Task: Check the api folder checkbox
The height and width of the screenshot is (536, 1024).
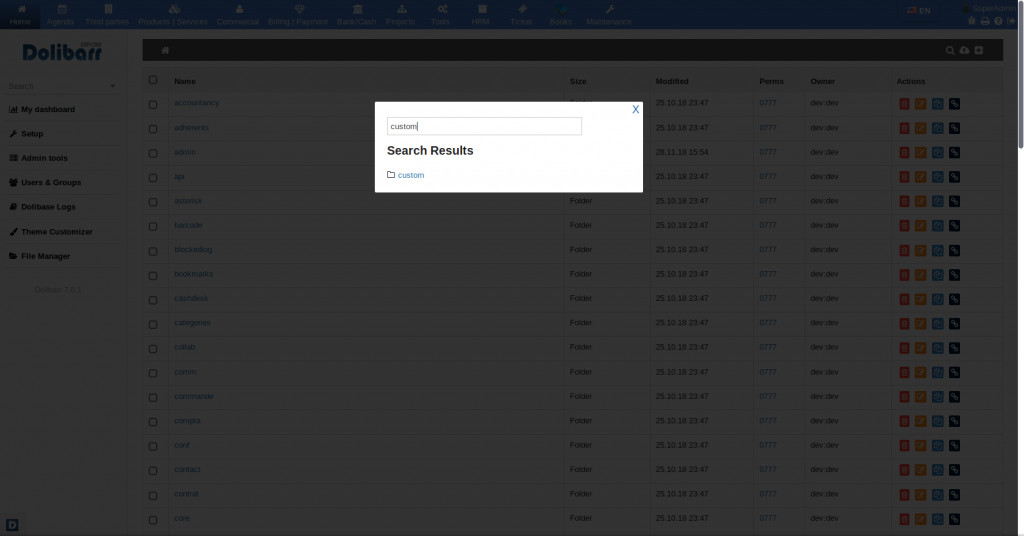Action: tap(153, 178)
